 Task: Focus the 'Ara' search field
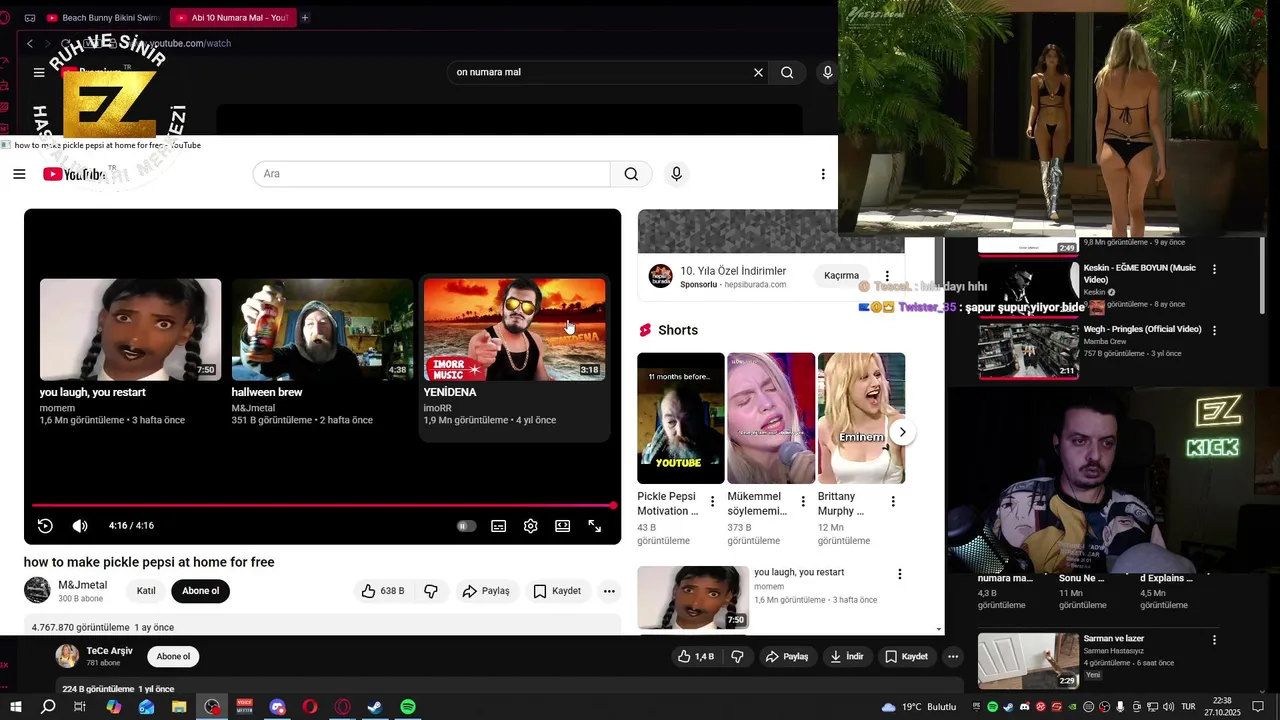click(x=431, y=174)
